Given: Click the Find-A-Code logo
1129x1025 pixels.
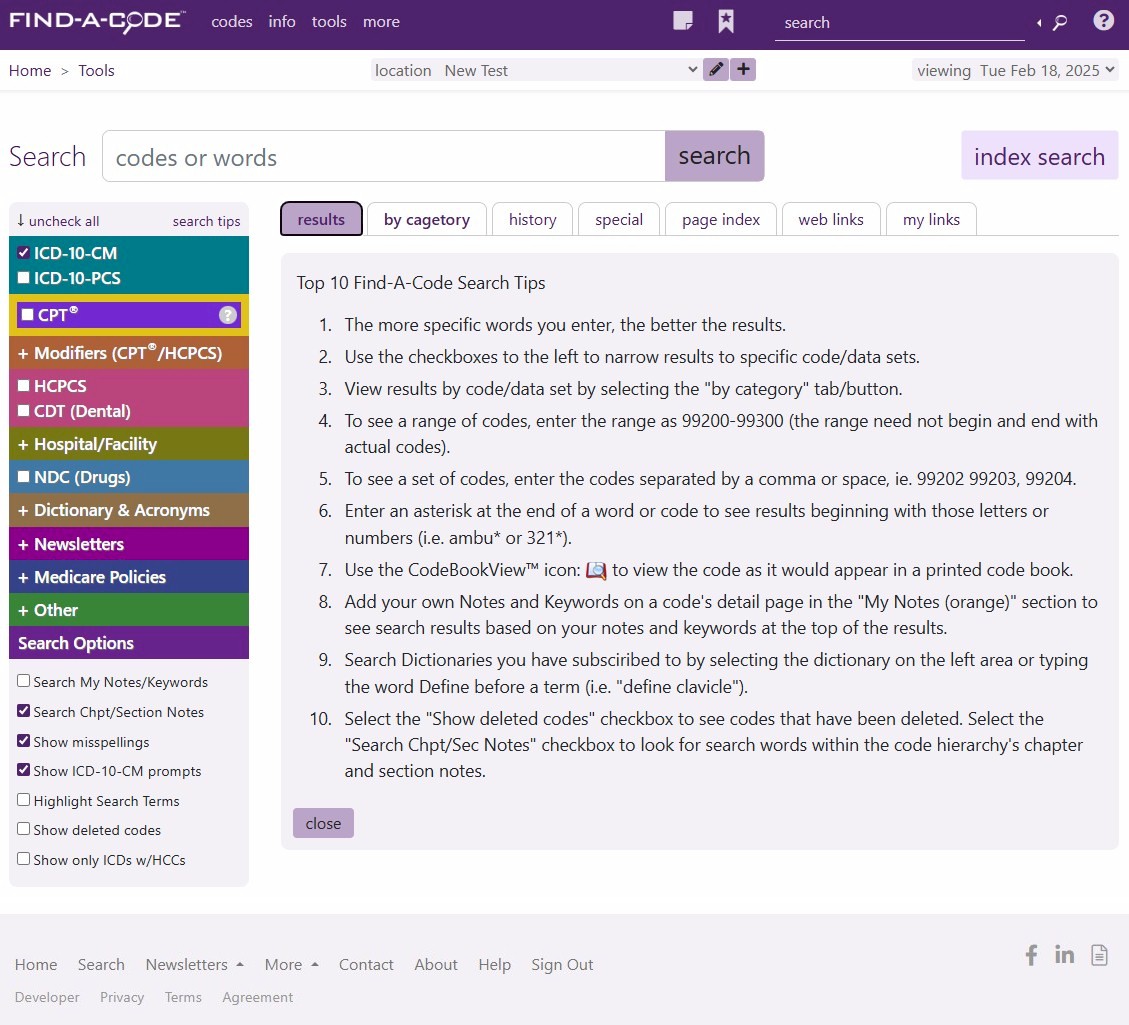Looking at the screenshot, I should (97, 22).
